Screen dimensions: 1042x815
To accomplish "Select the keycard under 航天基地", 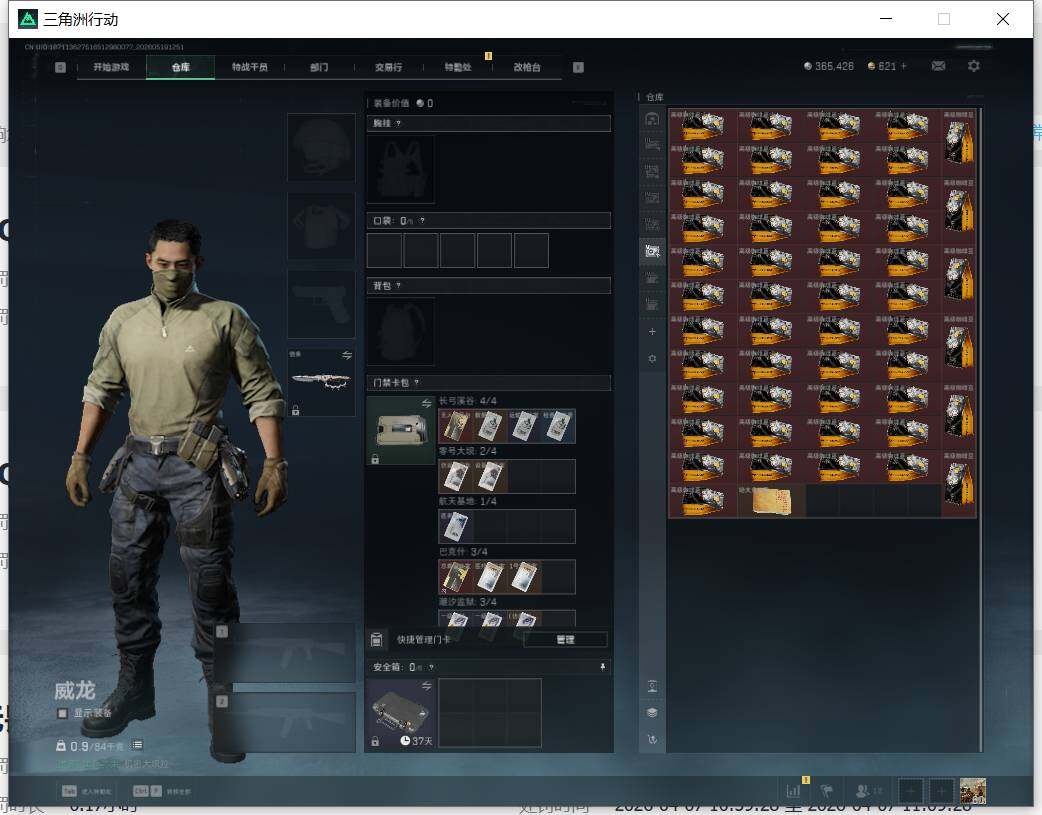I will [x=455, y=526].
